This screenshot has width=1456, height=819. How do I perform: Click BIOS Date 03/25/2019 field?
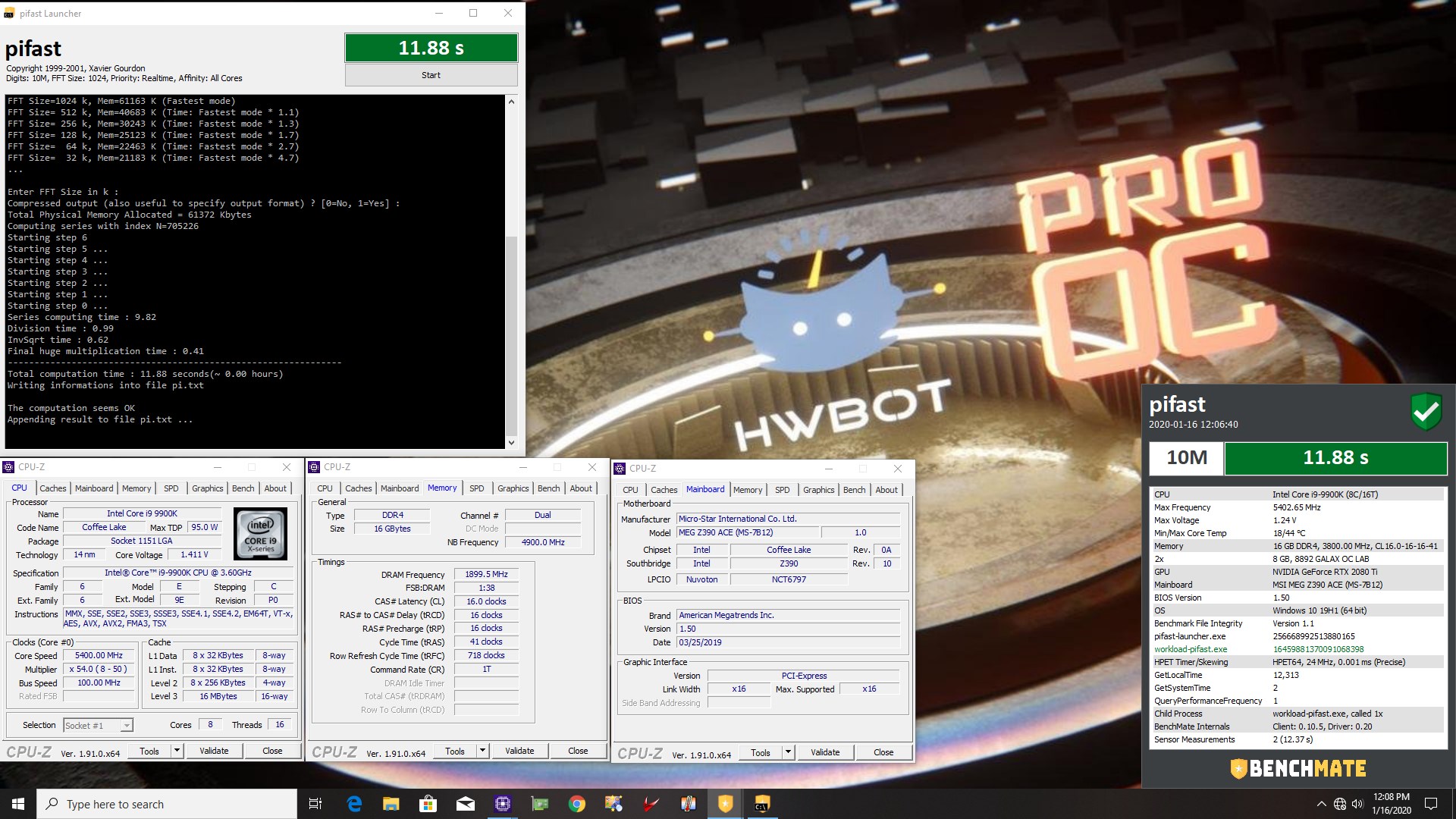tap(789, 642)
